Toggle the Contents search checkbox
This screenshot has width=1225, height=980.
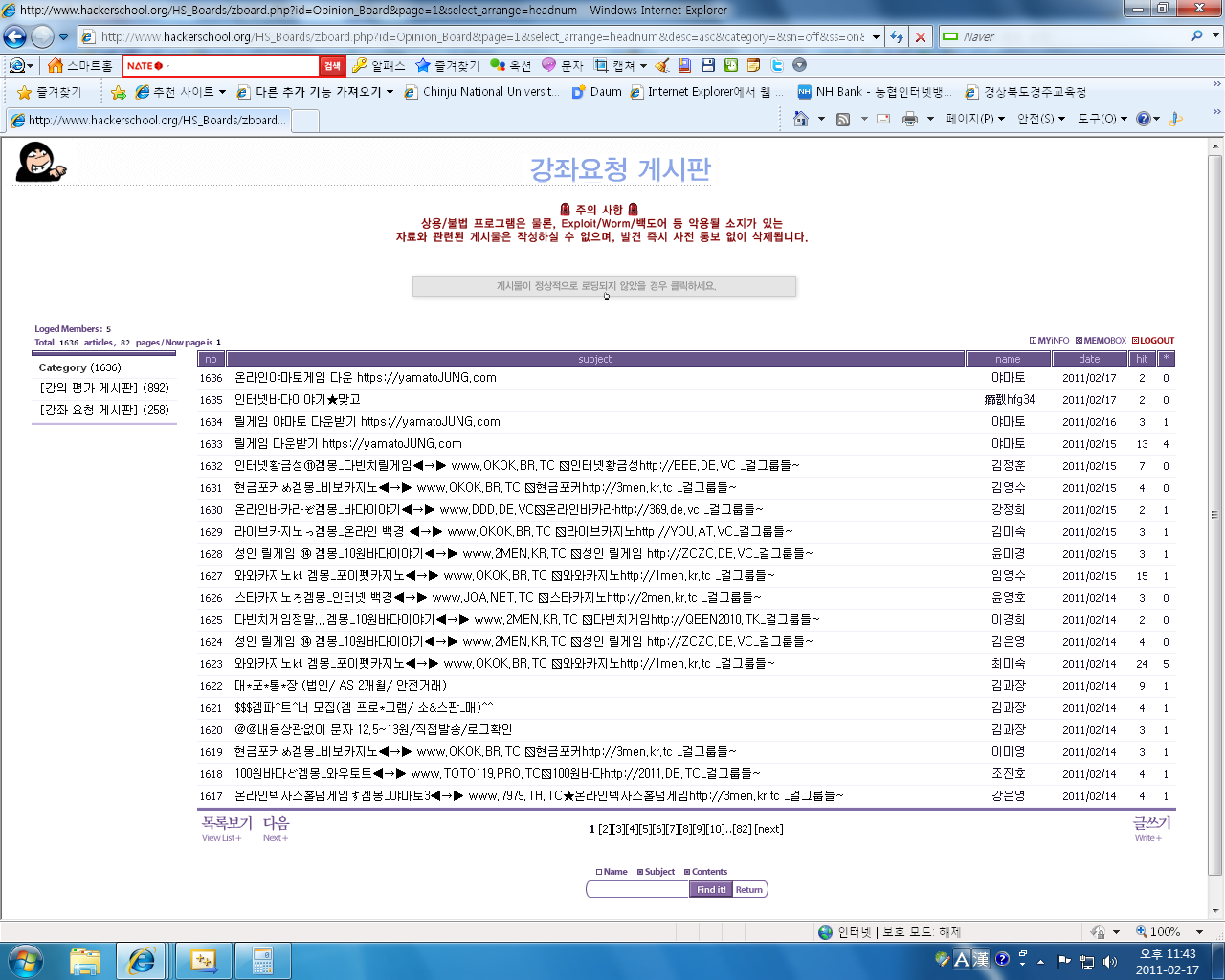coord(687,872)
